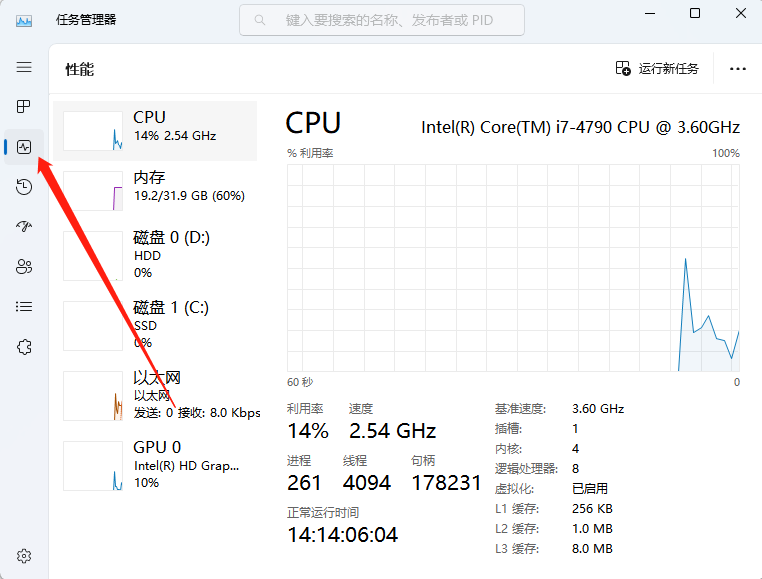Click the 256 KB L1 cache value

coord(592,509)
